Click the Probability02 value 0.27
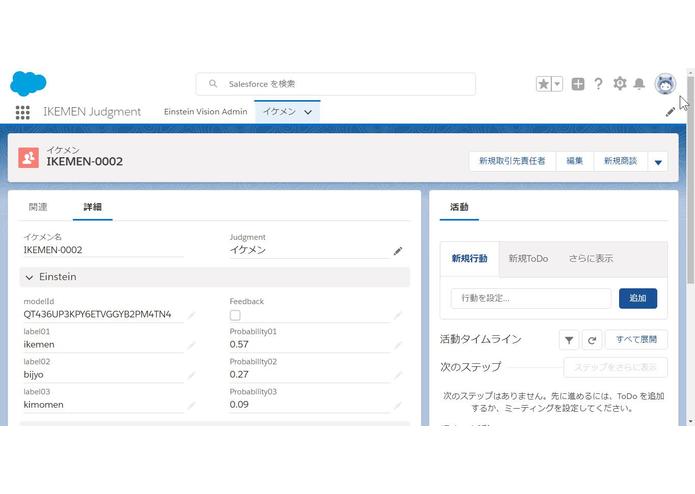695x494 pixels. point(239,374)
